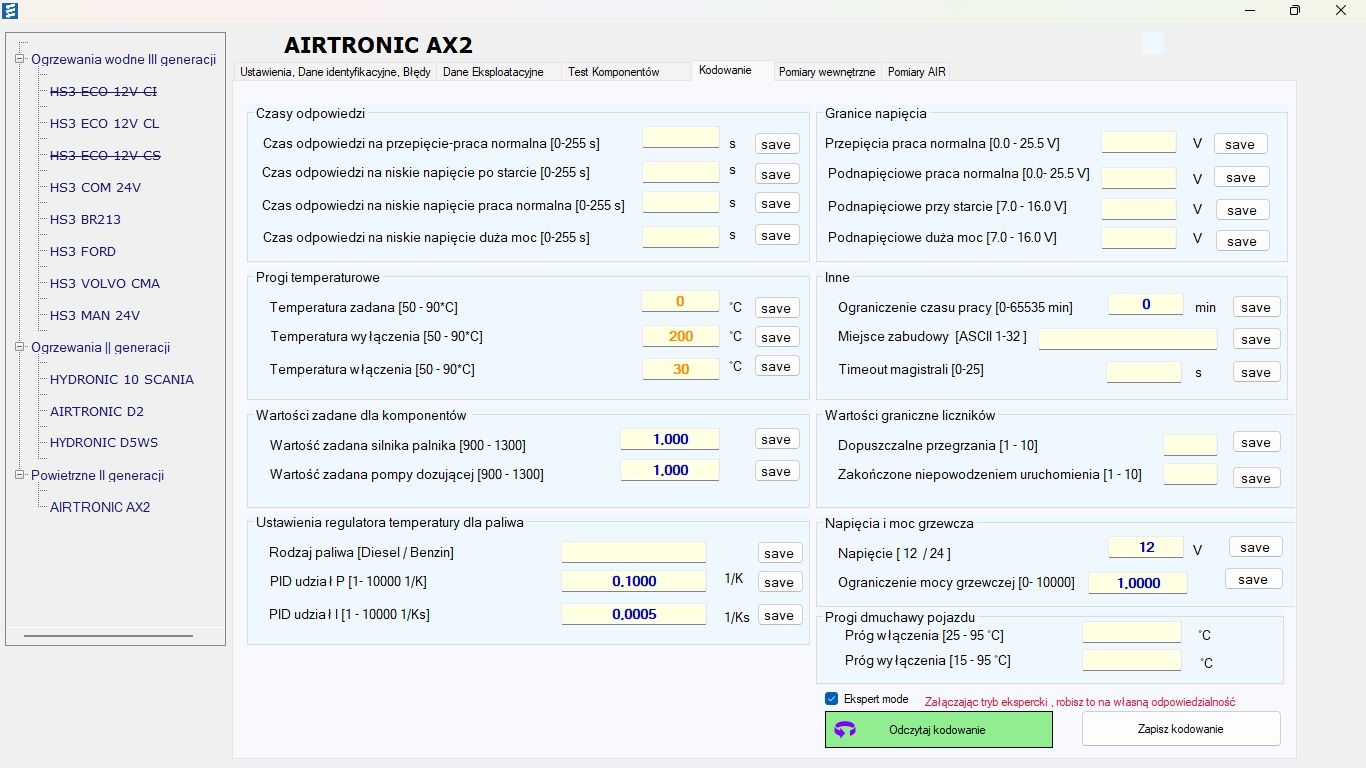Save Temperatura zadana value
Image resolution: width=1366 pixels, height=768 pixels.
(776, 308)
